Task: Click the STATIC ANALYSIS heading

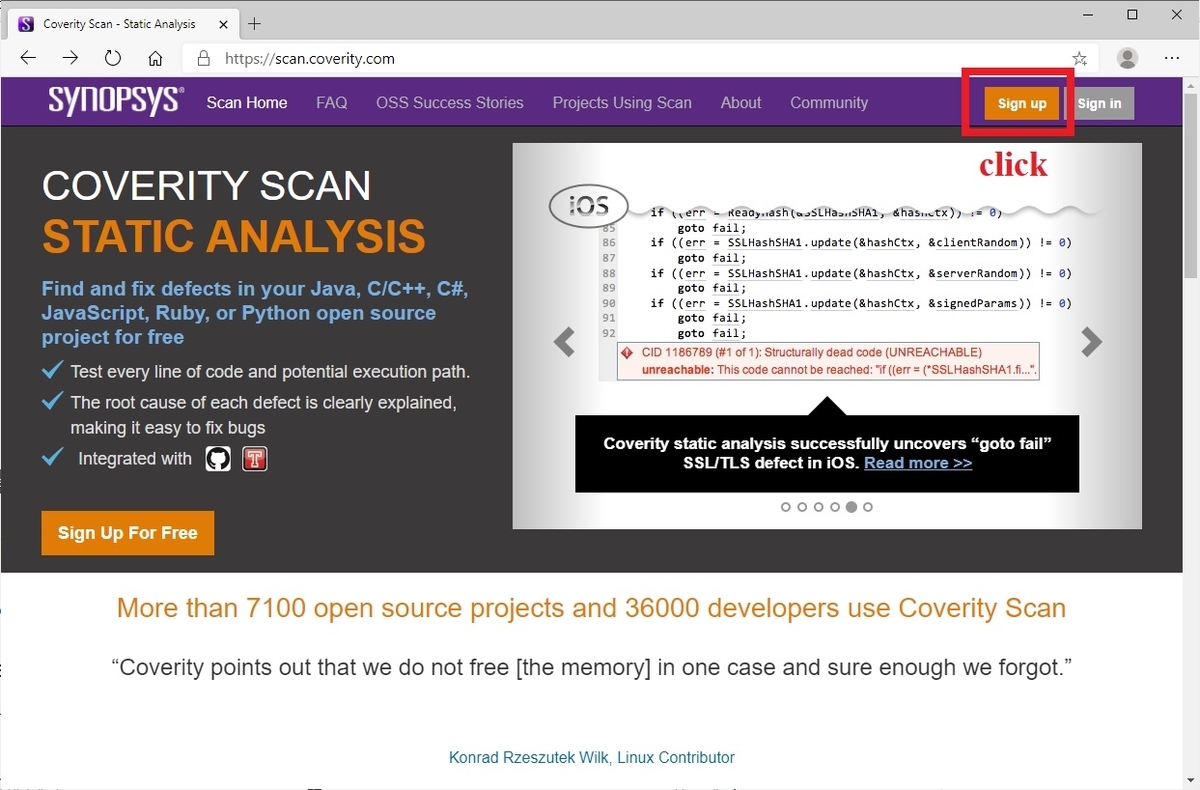Action: point(234,237)
